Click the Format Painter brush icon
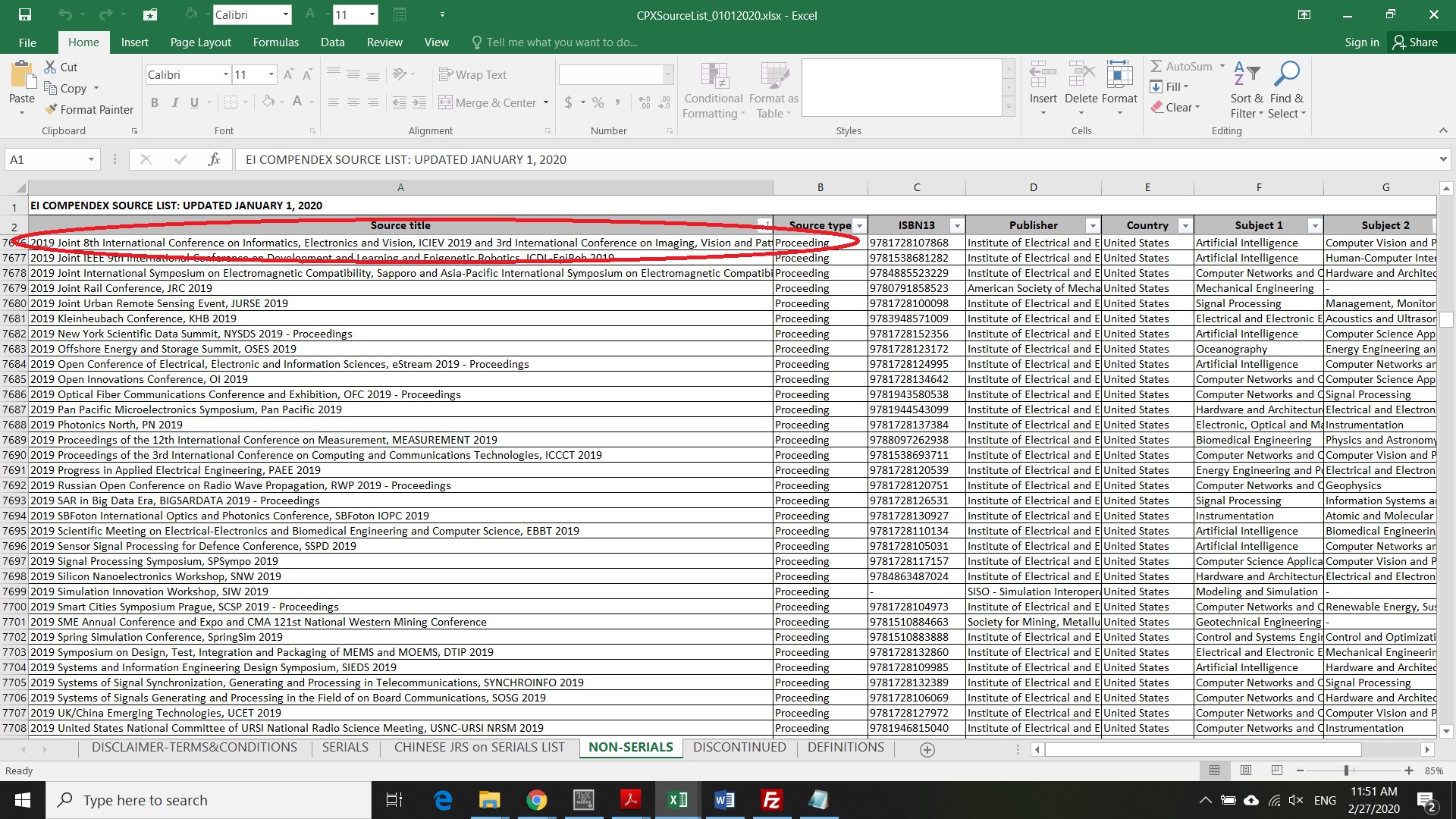Image resolution: width=1456 pixels, height=819 pixels. point(52,109)
